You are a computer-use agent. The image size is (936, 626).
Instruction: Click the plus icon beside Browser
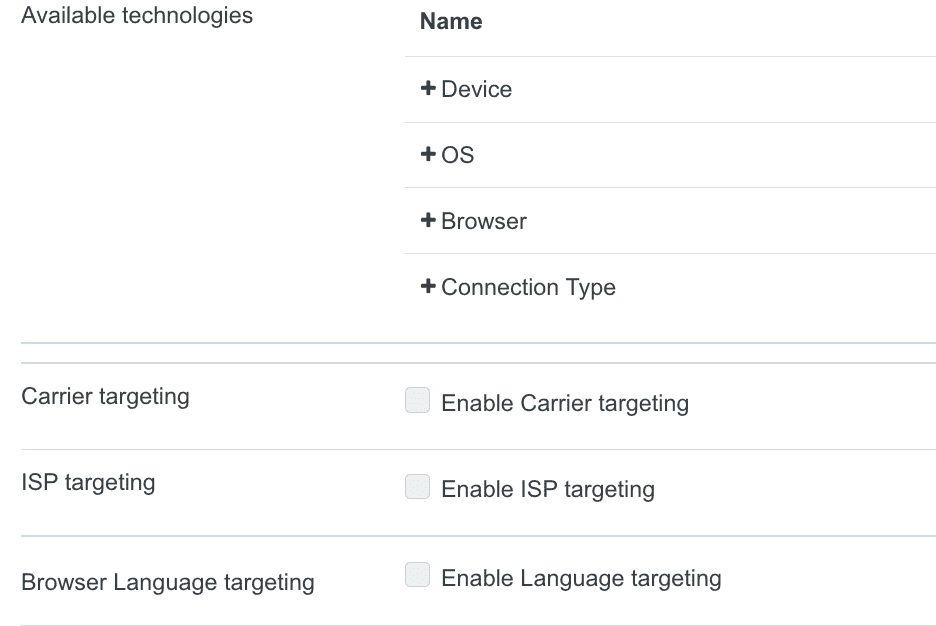tap(429, 221)
